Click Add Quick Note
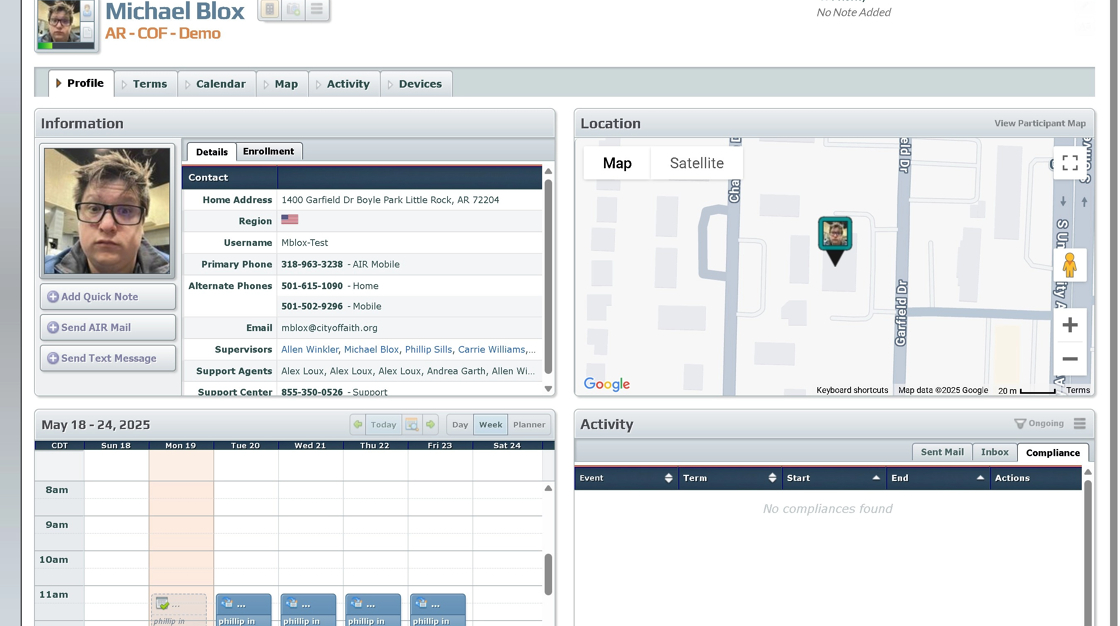The image size is (1120, 626). click(108, 297)
